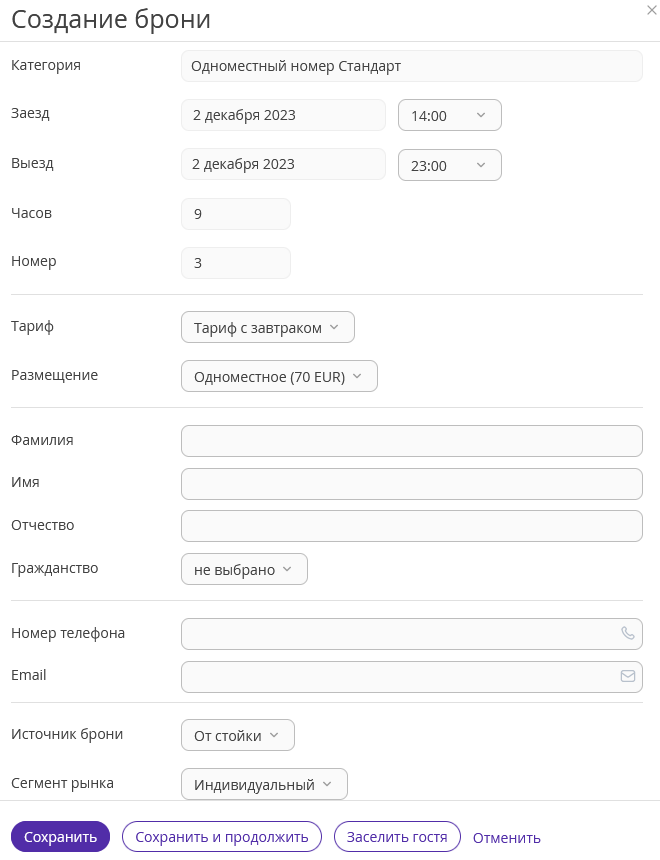Click the envelope icon in Email field
The height and width of the screenshot is (860, 660).
(628, 676)
